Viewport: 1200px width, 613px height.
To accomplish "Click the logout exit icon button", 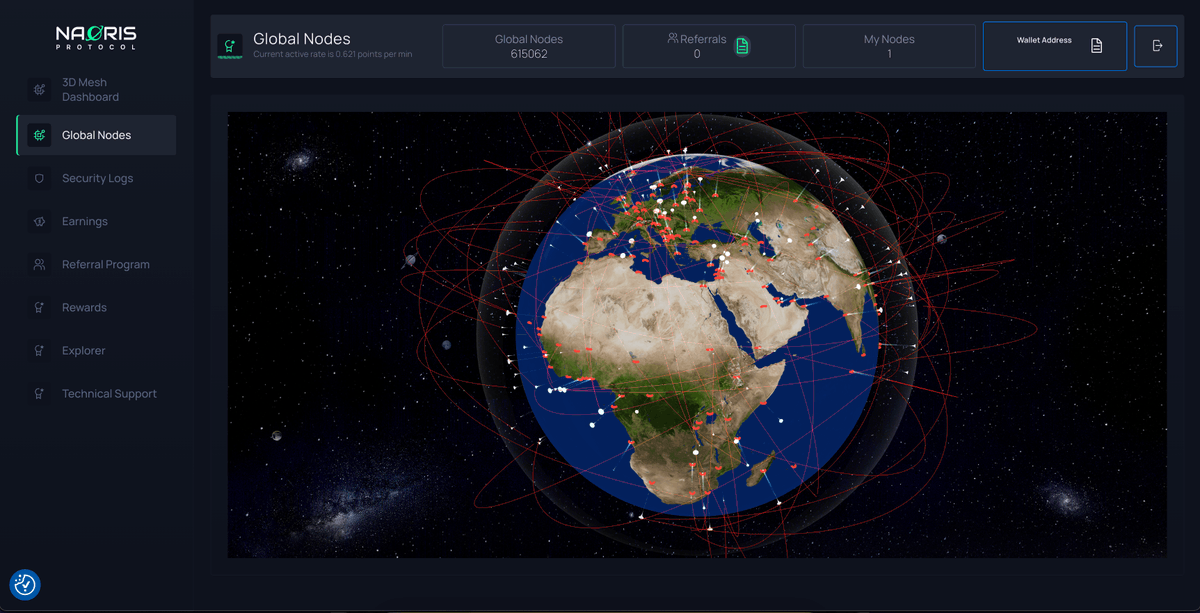I will point(1156,46).
